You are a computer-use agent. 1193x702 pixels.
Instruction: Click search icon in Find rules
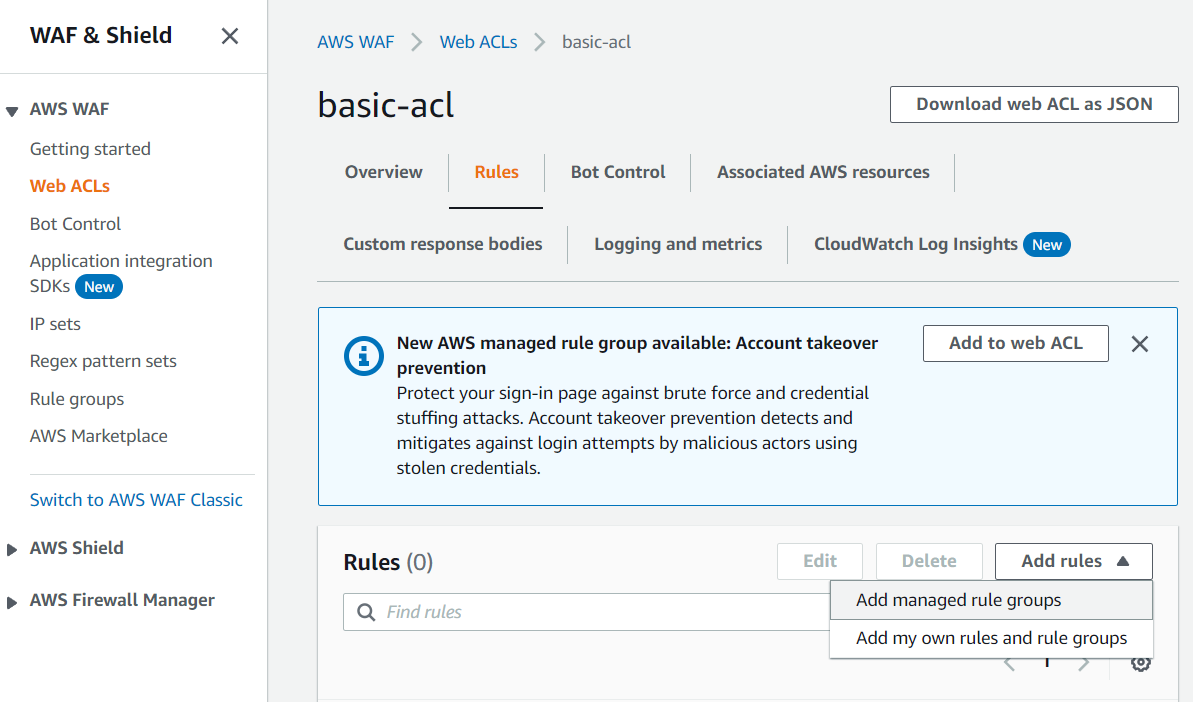coord(367,612)
